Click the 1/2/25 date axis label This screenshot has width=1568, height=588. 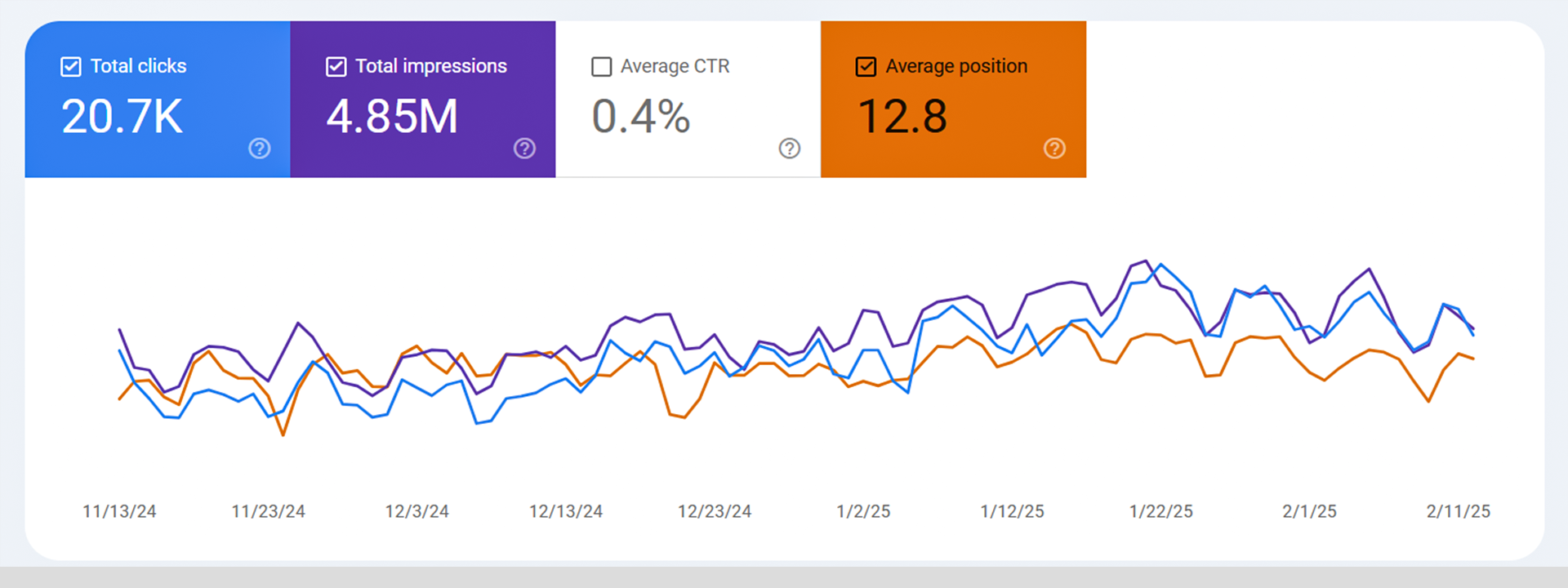(863, 511)
